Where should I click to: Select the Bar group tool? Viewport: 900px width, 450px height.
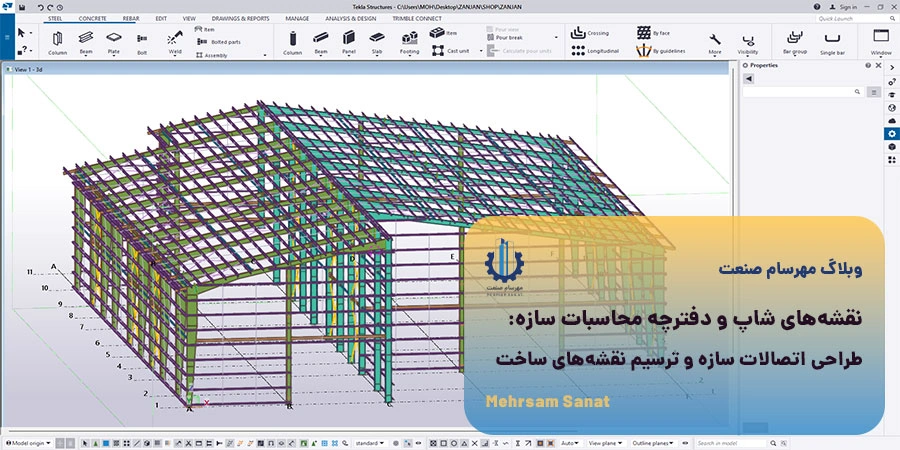pyautogui.click(x=795, y=42)
